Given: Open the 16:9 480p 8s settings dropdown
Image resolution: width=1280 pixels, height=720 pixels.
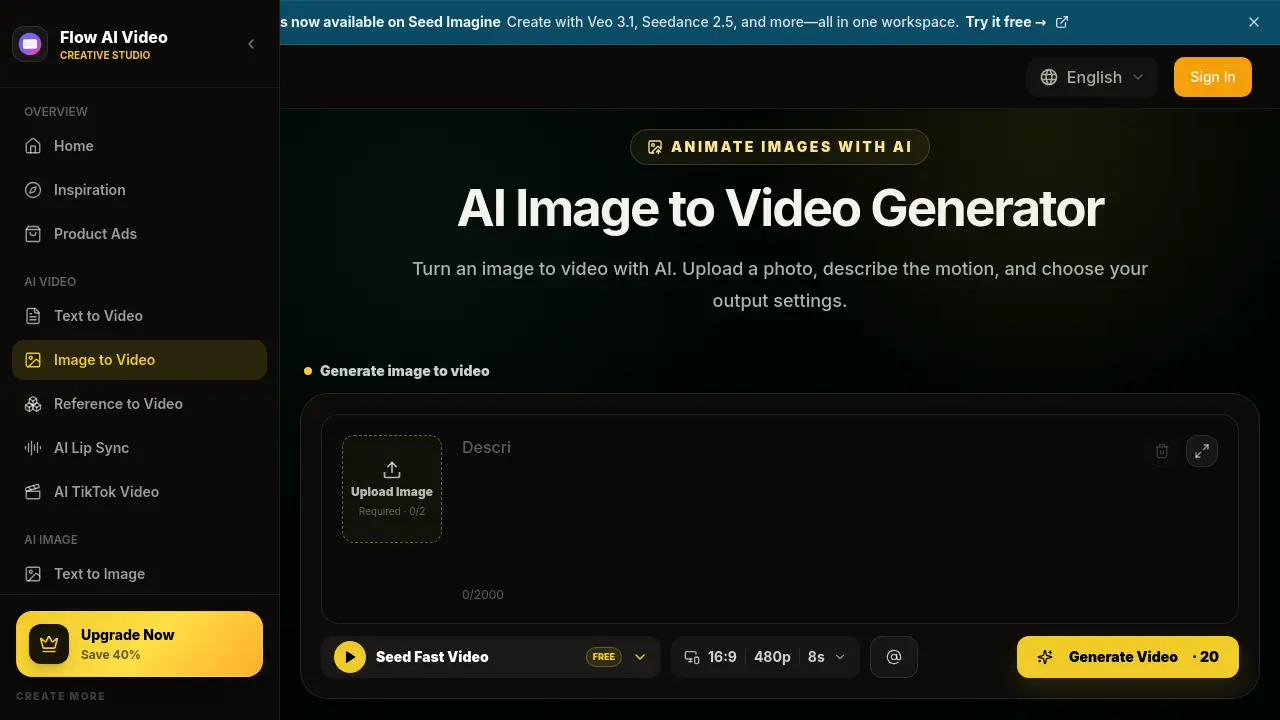Looking at the screenshot, I should click(765, 657).
